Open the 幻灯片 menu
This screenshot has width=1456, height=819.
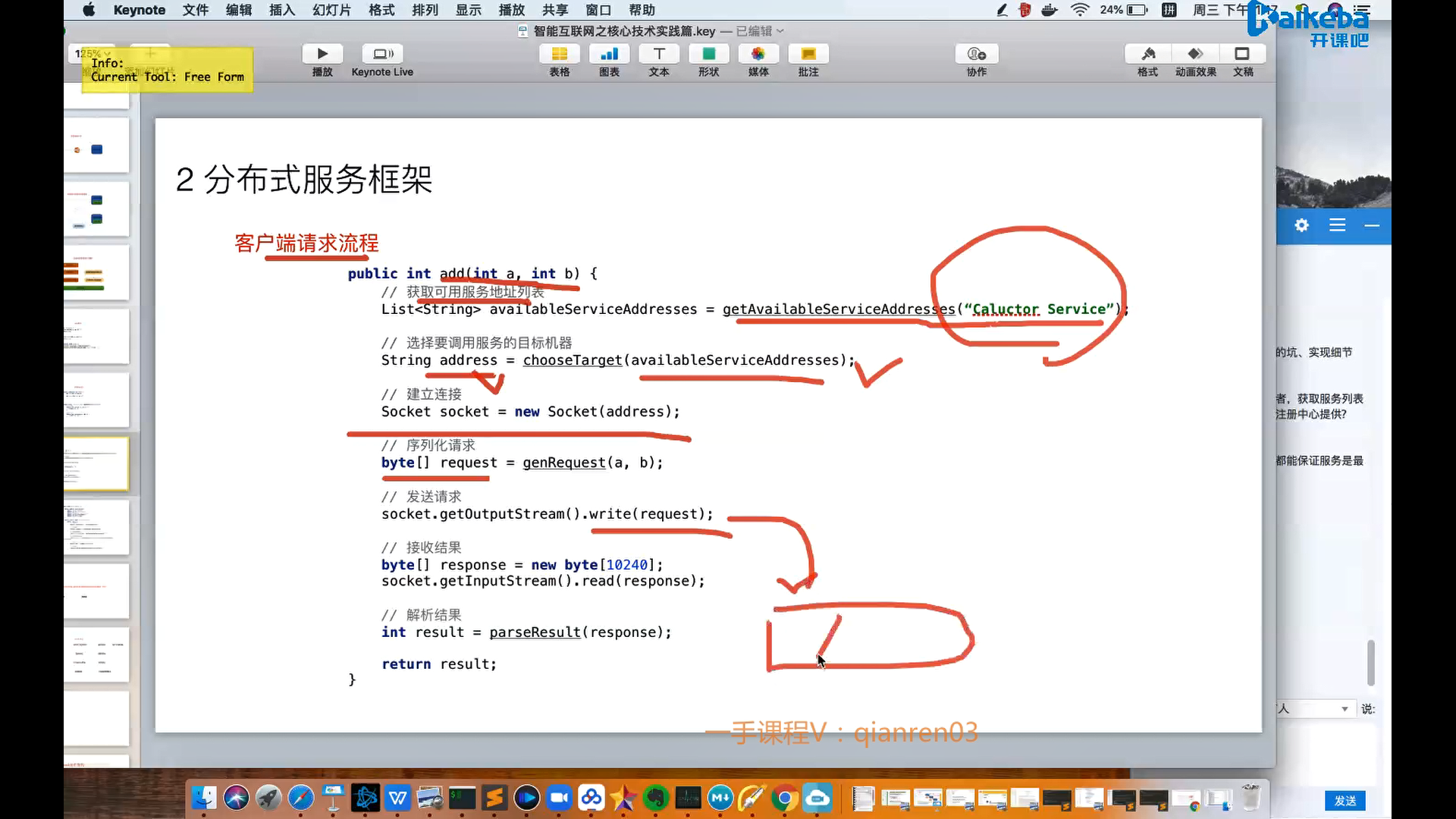331,10
